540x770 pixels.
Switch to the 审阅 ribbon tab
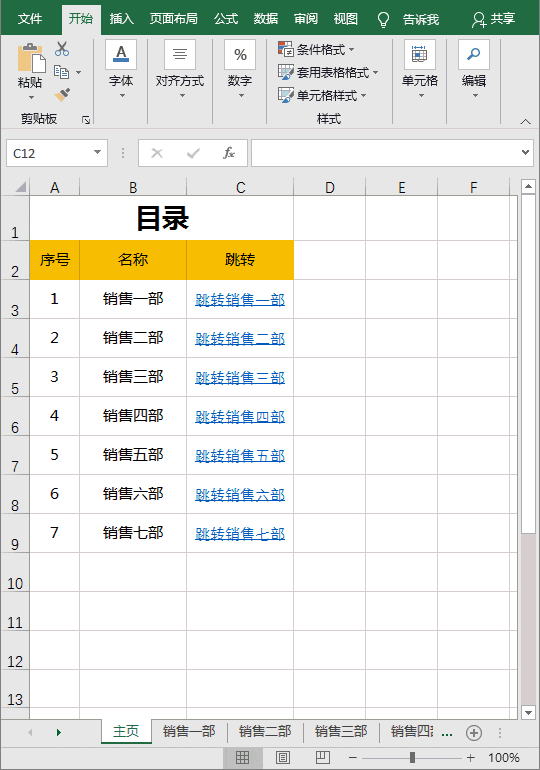pyautogui.click(x=306, y=19)
